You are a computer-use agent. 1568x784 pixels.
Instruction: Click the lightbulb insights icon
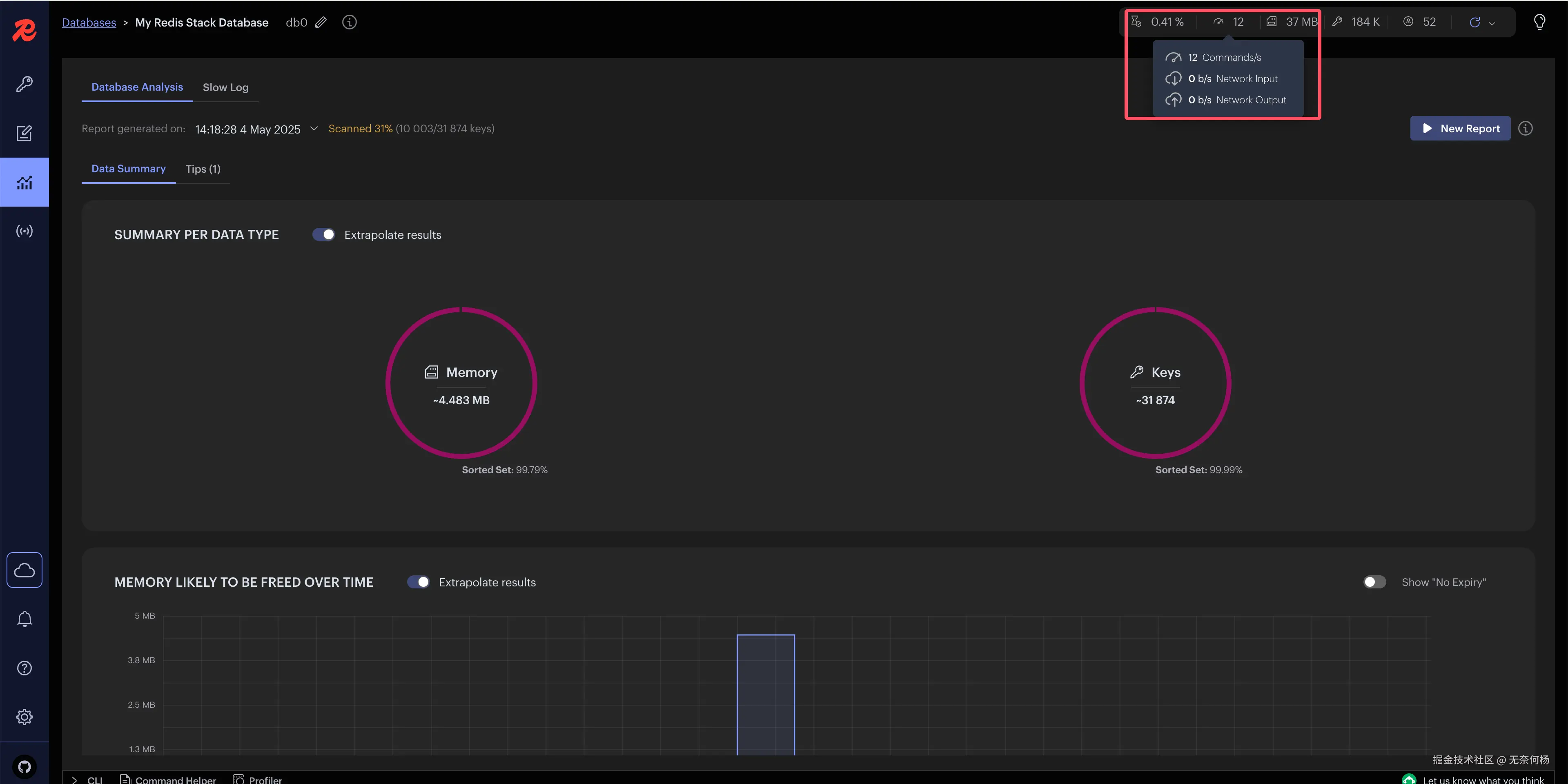pos(1539,22)
